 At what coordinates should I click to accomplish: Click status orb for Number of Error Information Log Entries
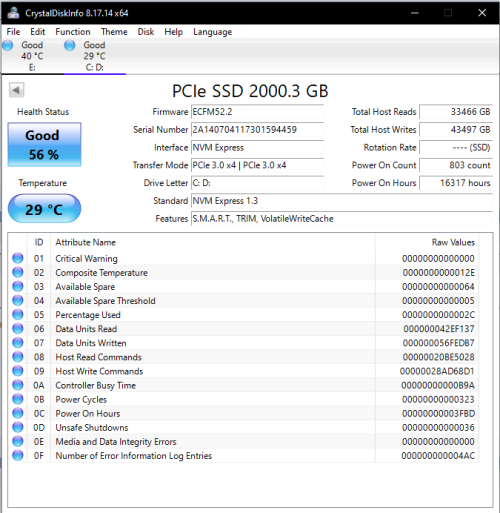(18, 455)
